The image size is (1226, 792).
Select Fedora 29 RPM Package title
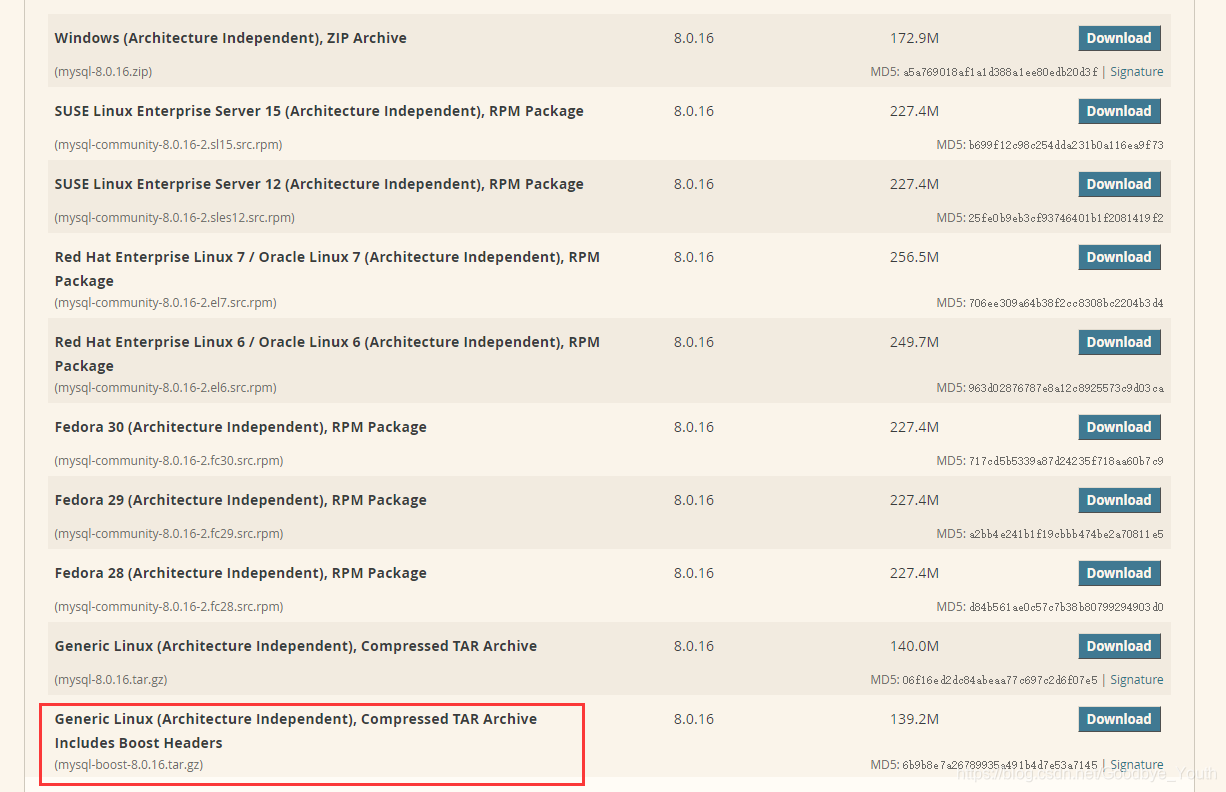pos(241,500)
